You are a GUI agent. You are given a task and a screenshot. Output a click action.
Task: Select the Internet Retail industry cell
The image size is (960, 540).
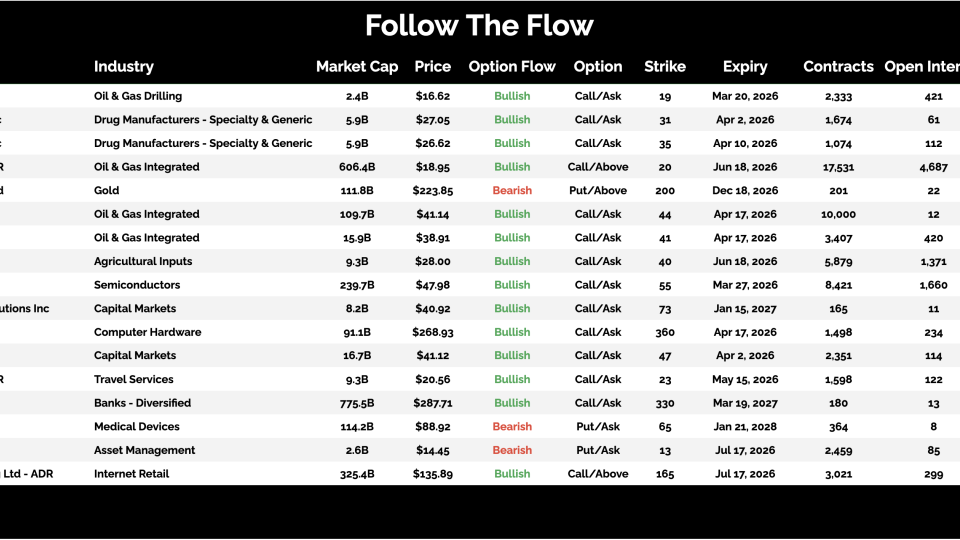pos(132,474)
